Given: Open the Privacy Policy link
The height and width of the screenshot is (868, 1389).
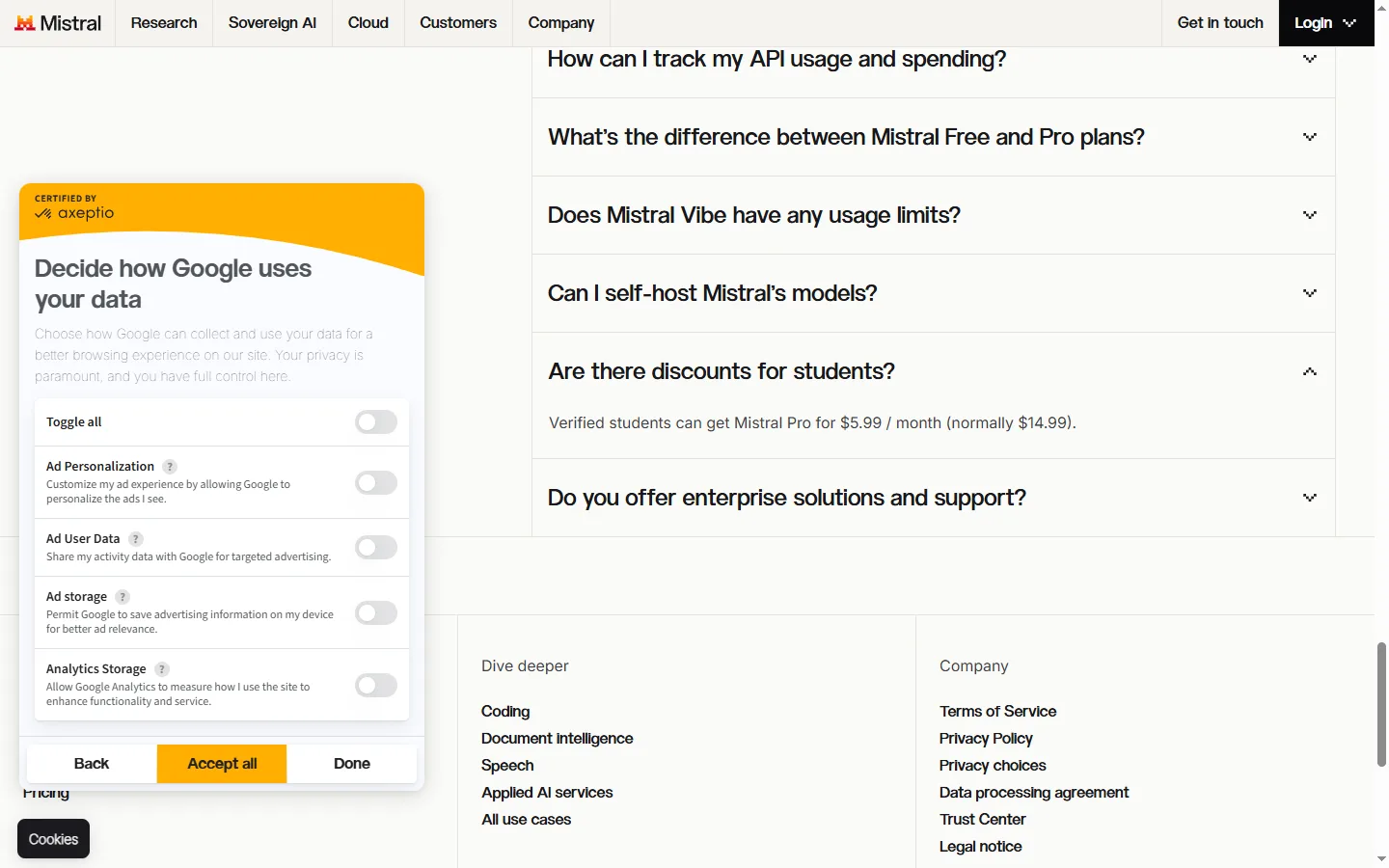Looking at the screenshot, I should pyautogui.click(x=986, y=739).
